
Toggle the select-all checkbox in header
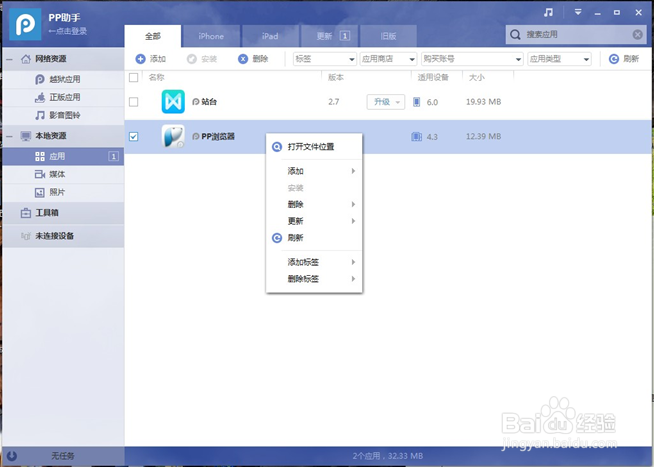tap(133, 78)
